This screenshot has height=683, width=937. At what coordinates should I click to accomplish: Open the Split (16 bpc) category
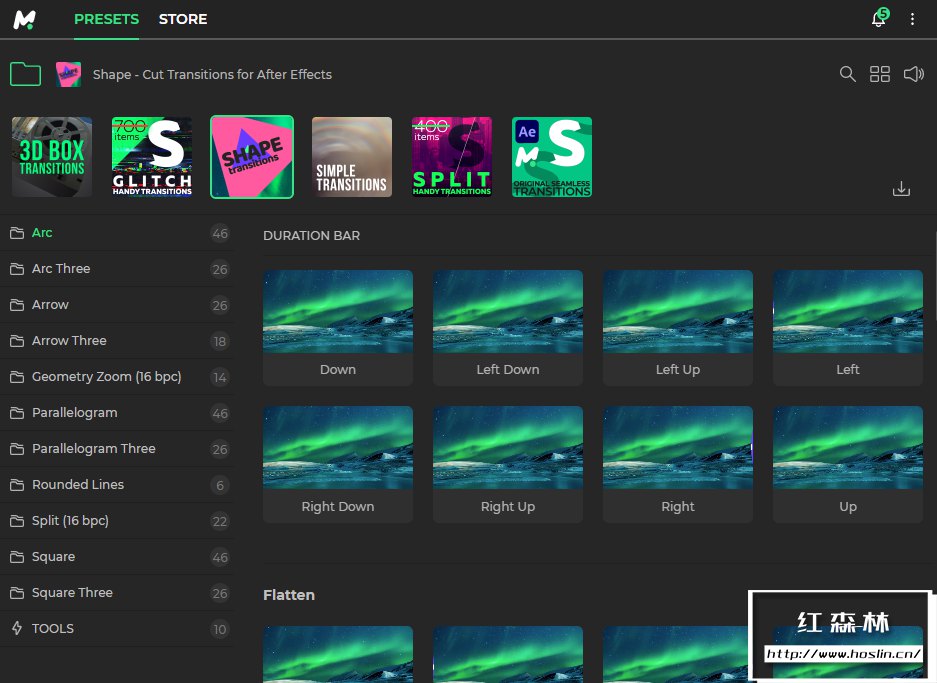pyautogui.click(x=117, y=521)
